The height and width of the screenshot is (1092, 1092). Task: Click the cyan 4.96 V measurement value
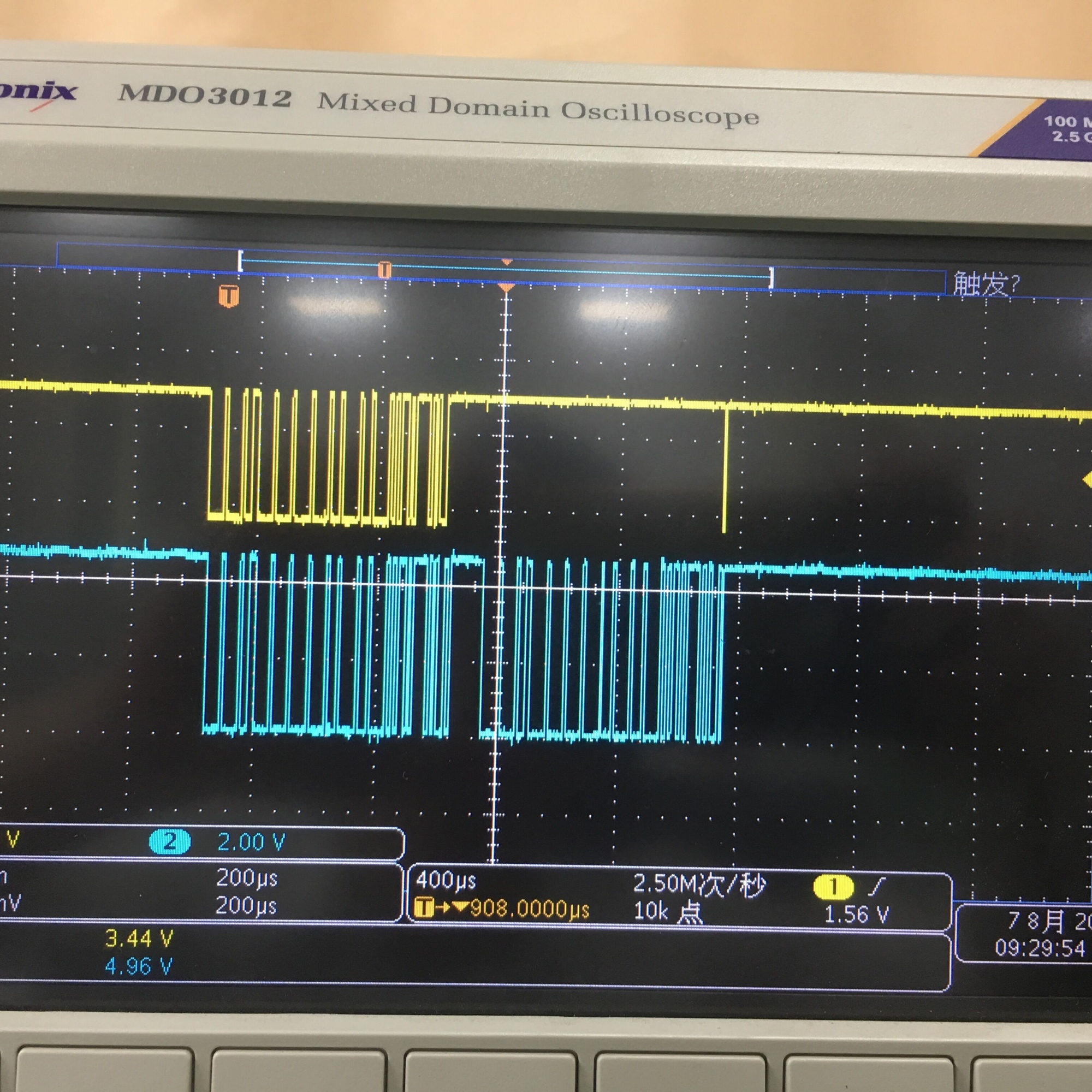(x=139, y=966)
